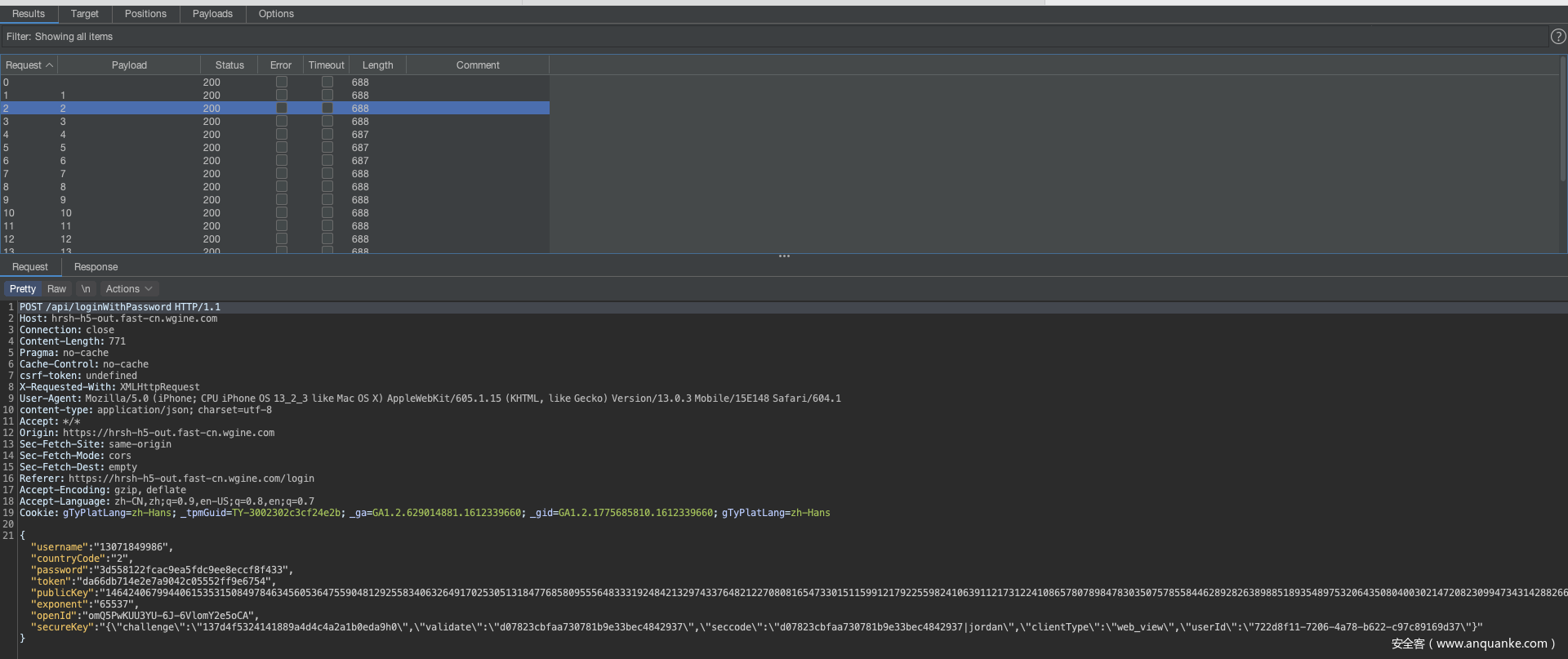
Task: Select the Raw view button
Action: 56,289
